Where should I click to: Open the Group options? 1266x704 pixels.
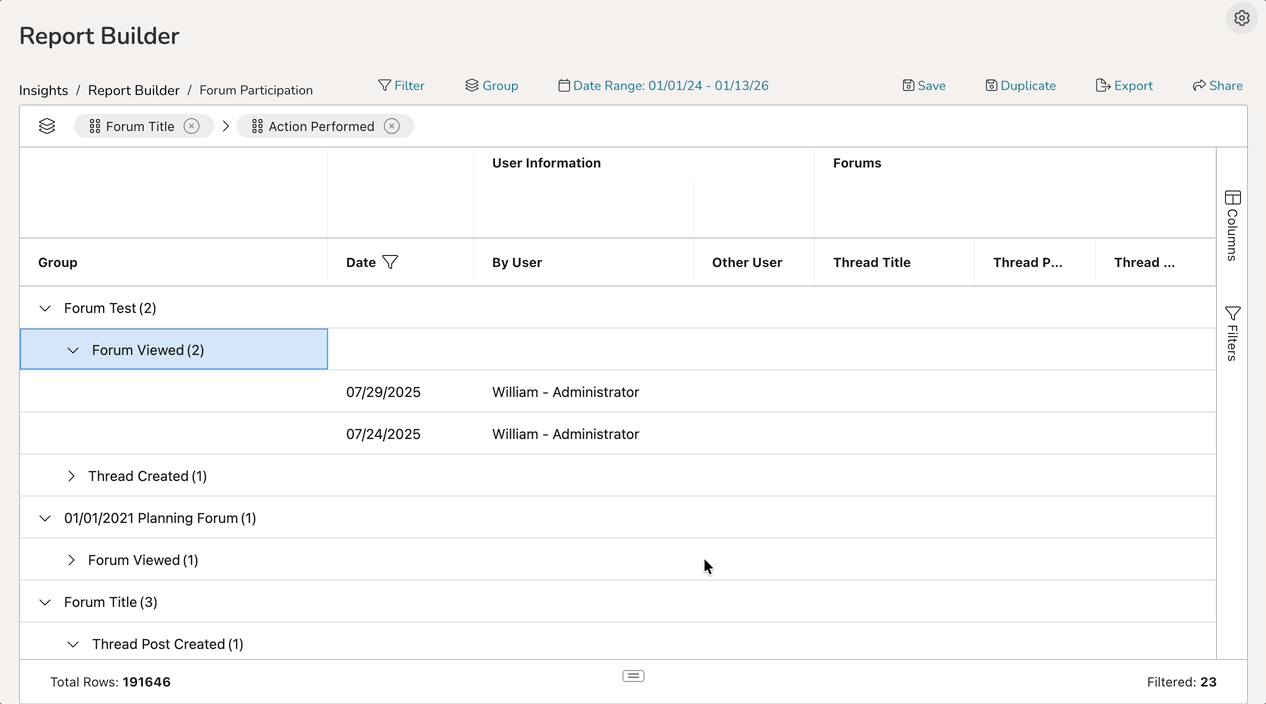pyautogui.click(x=491, y=86)
